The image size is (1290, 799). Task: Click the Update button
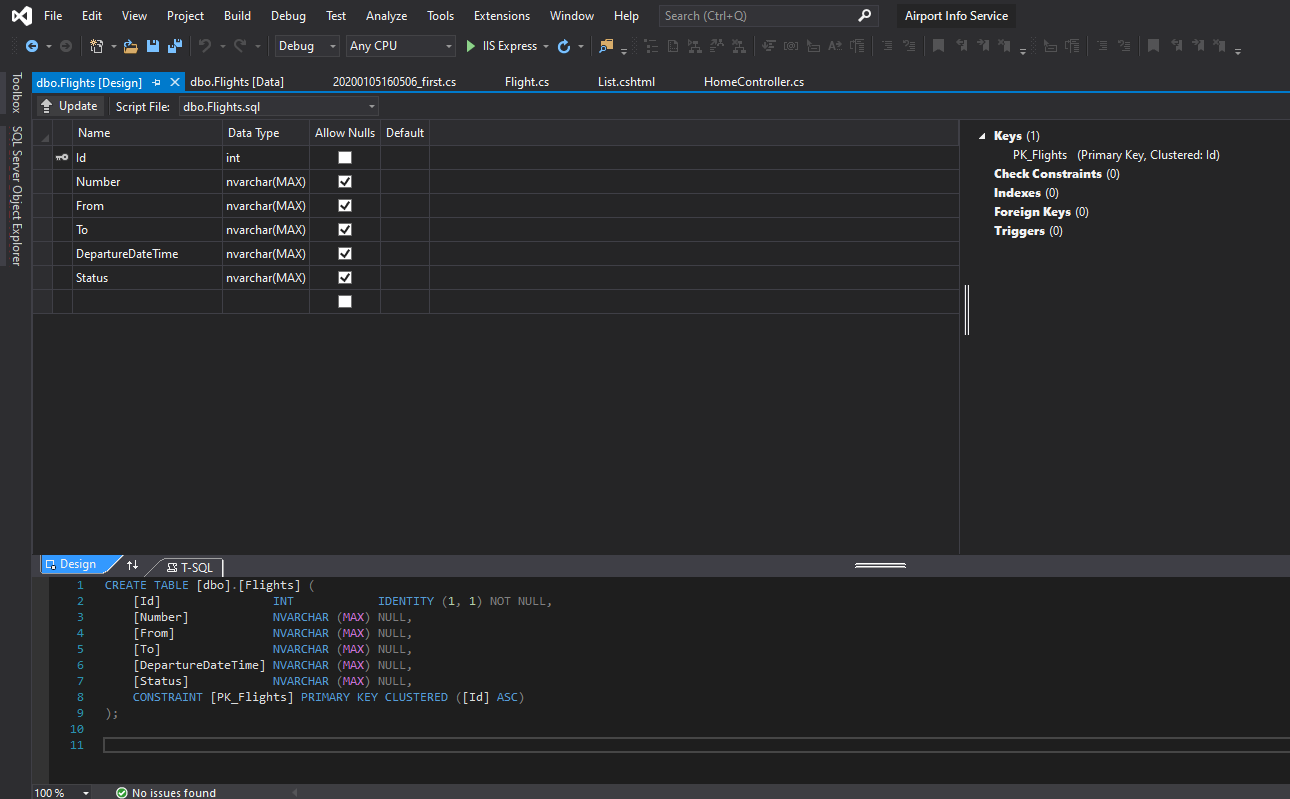coord(69,106)
